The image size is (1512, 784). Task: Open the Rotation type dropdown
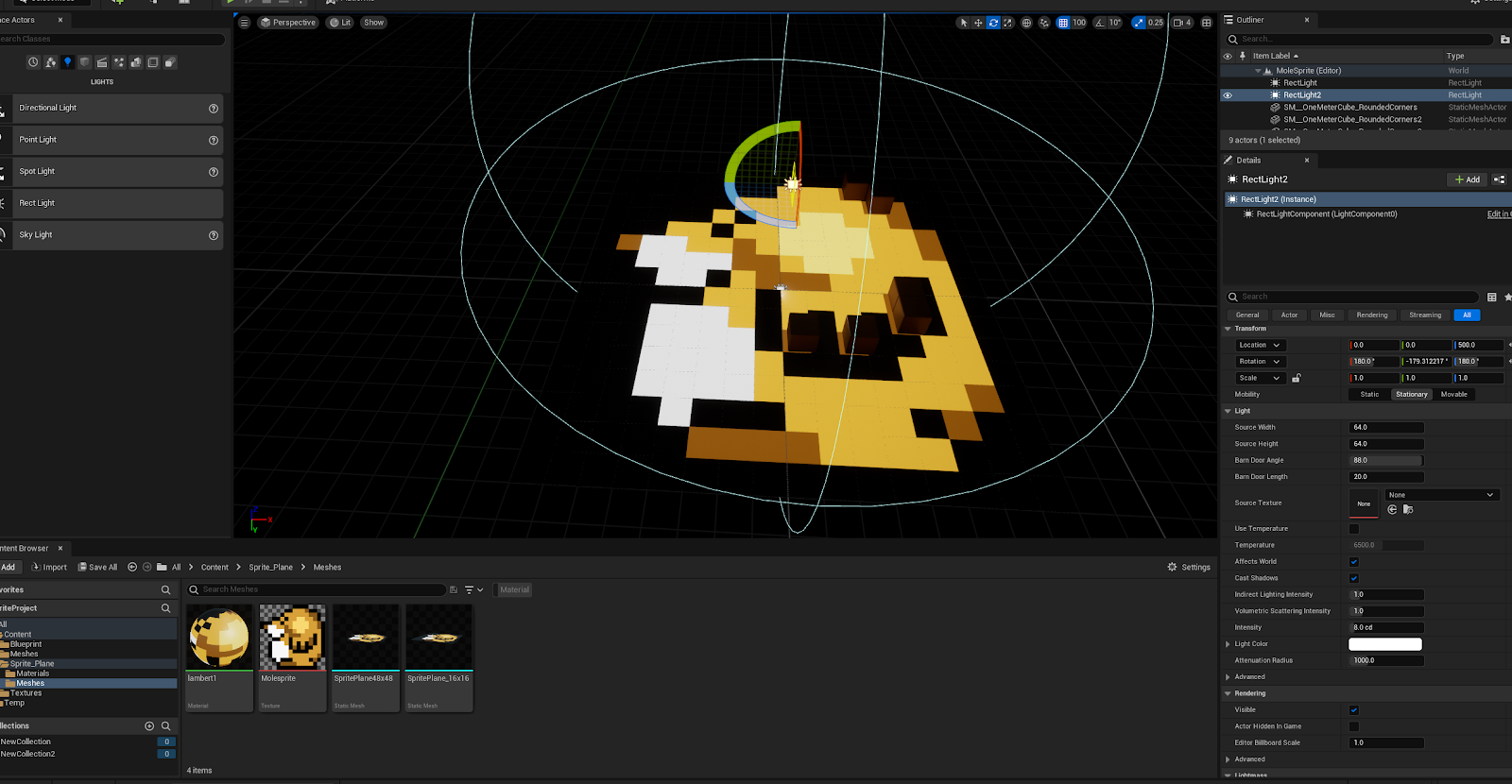point(1259,362)
